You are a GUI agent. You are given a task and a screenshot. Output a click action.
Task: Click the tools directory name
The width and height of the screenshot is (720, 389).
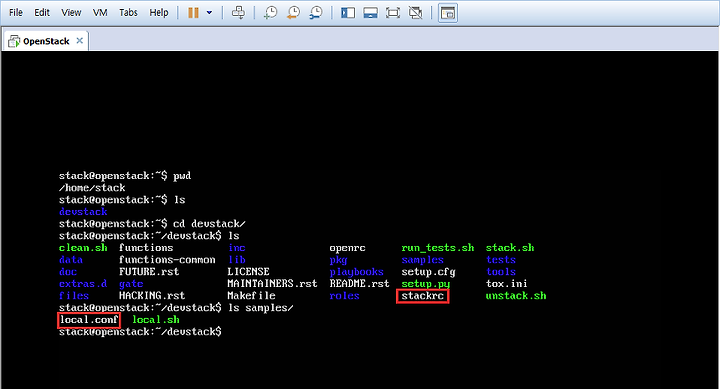pos(501,272)
